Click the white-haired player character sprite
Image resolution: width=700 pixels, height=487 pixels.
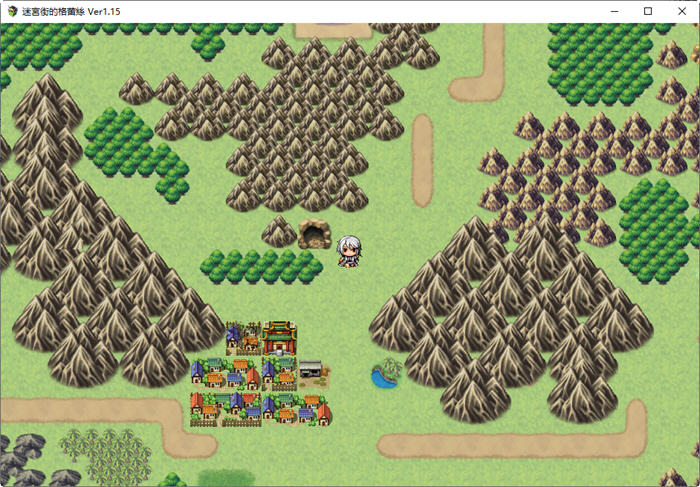pyautogui.click(x=349, y=252)
